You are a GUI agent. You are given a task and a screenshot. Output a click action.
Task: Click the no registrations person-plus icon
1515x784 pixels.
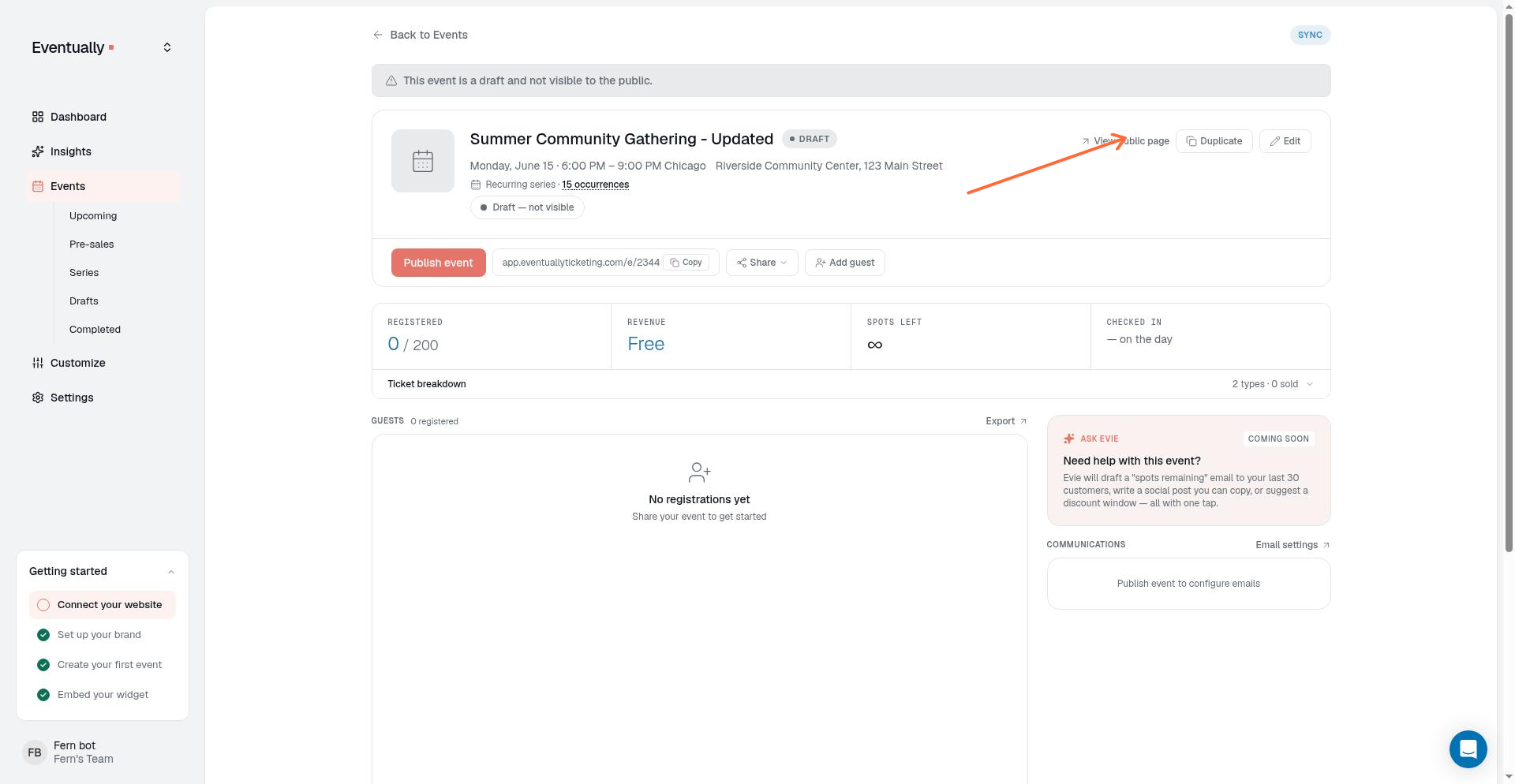(699, 472)
